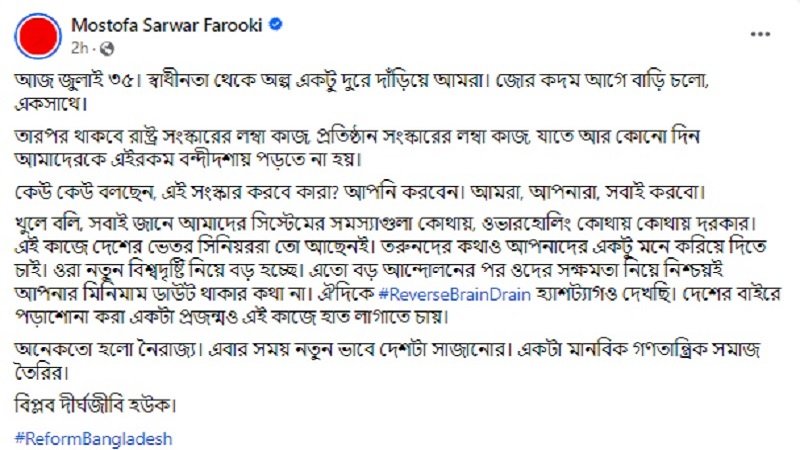The image size is (800, 450).
Task: Open the three-dot post options menu
Action: pyautogui.click(x=760, y=34)
